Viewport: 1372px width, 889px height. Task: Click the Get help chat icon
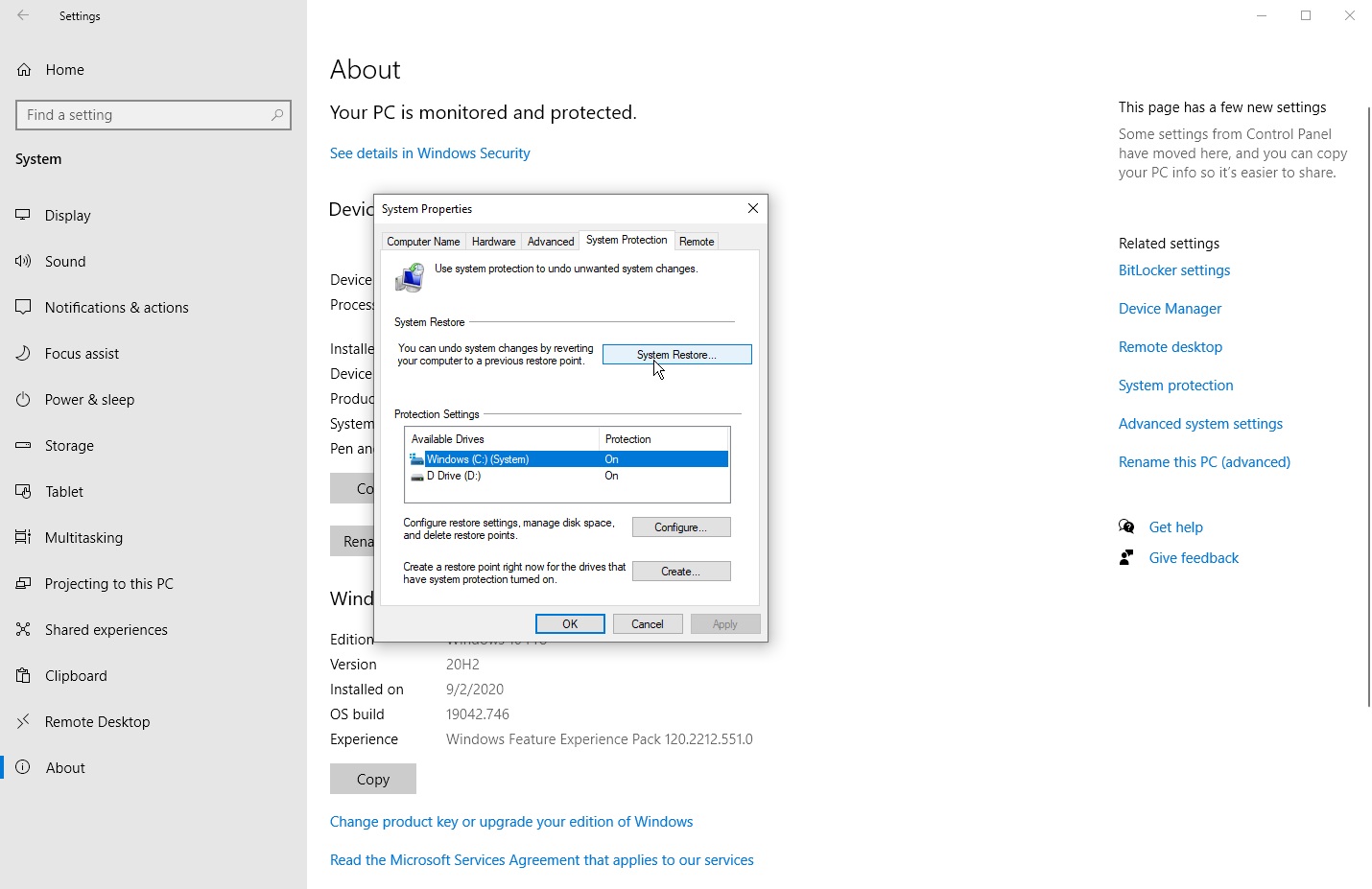pyautogui.click(x=1126, y=526)
